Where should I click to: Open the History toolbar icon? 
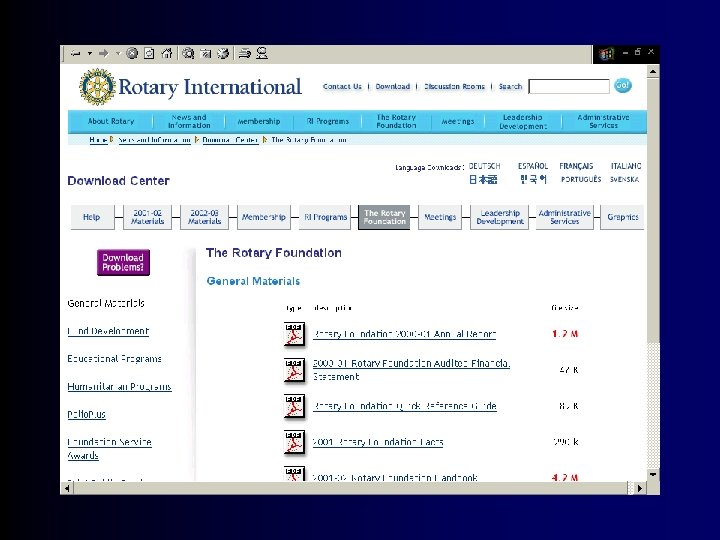tap(223, 54)
